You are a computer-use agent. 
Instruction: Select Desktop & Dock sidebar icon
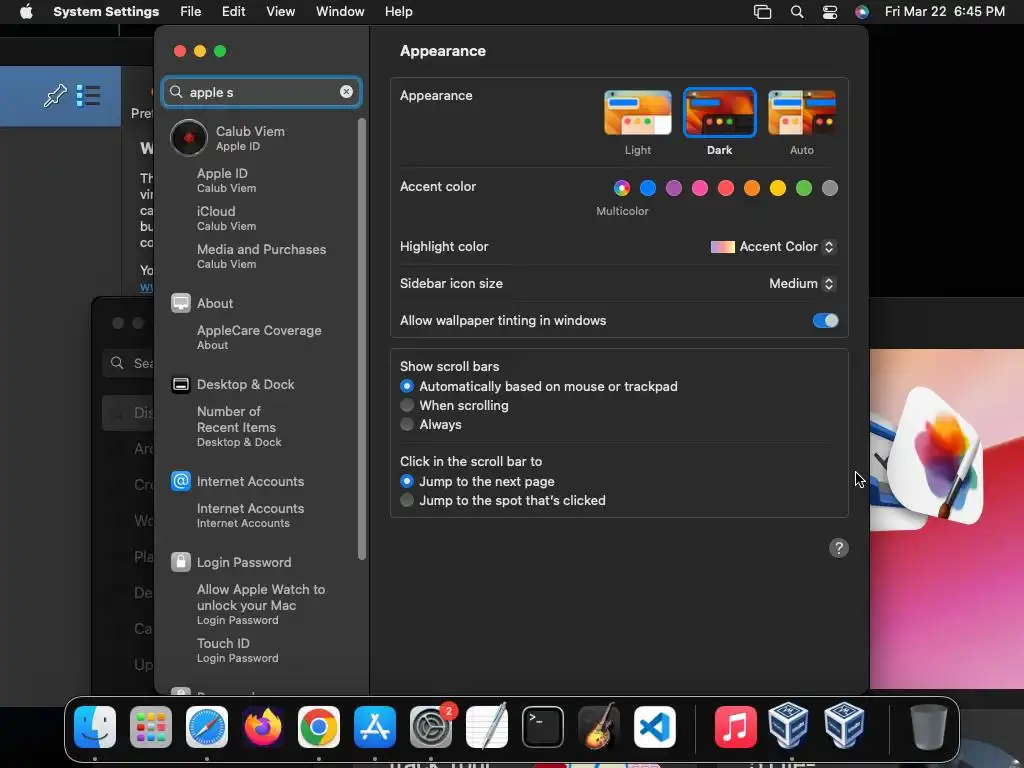click(x=181, y=384)
